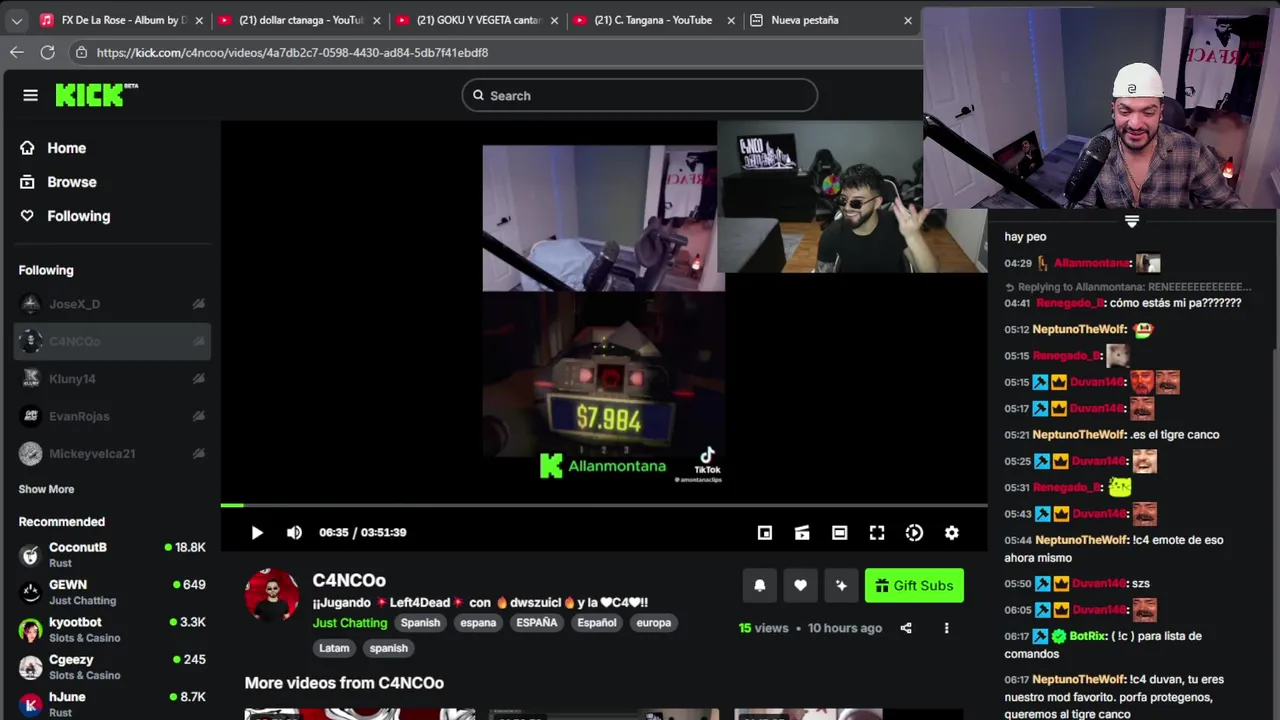Open JoseX_D followed channel
This screenshot has width=1280, height=720.
(112, 304)
